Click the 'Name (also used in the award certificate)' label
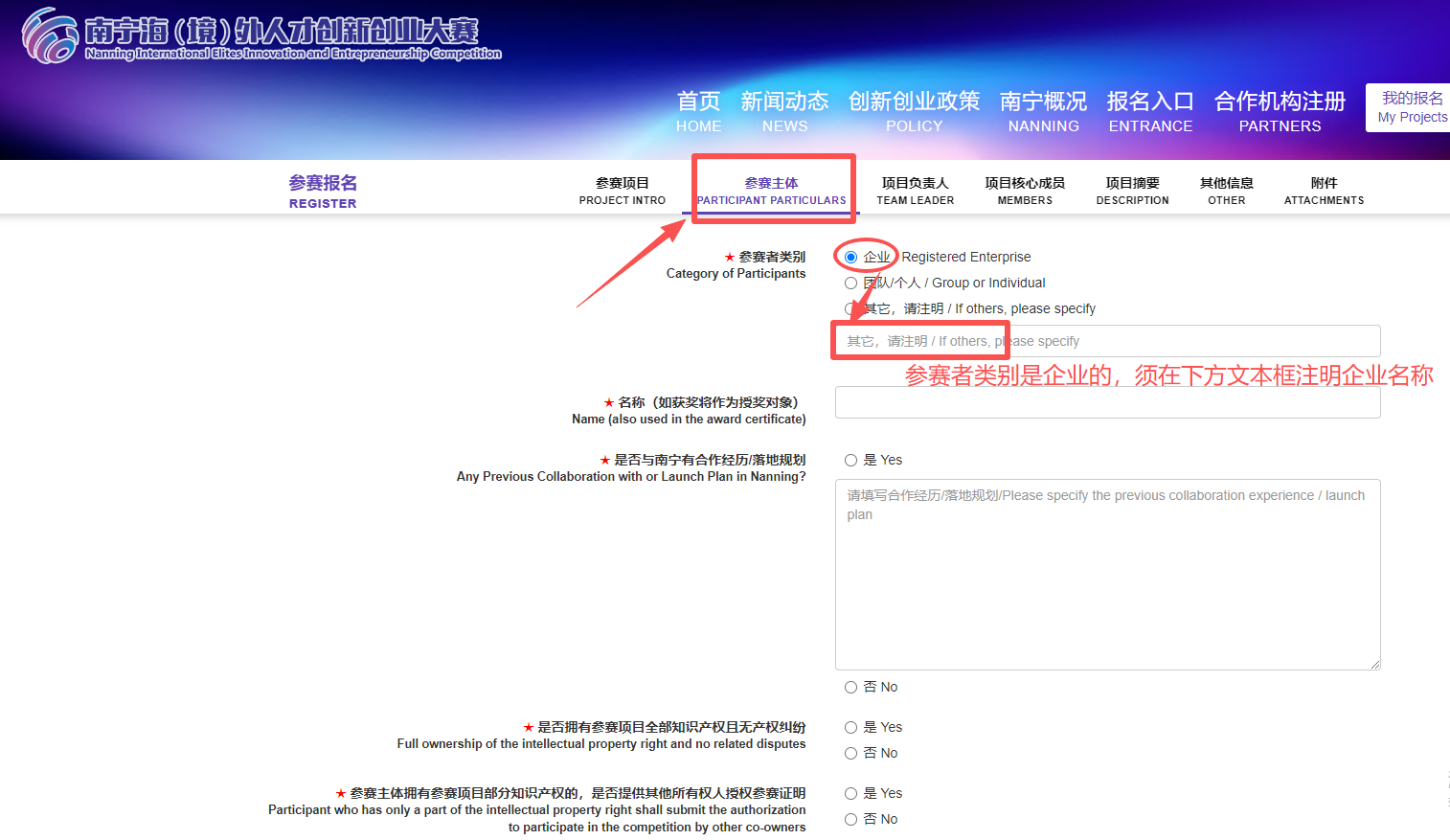 (x=689, y=419)
